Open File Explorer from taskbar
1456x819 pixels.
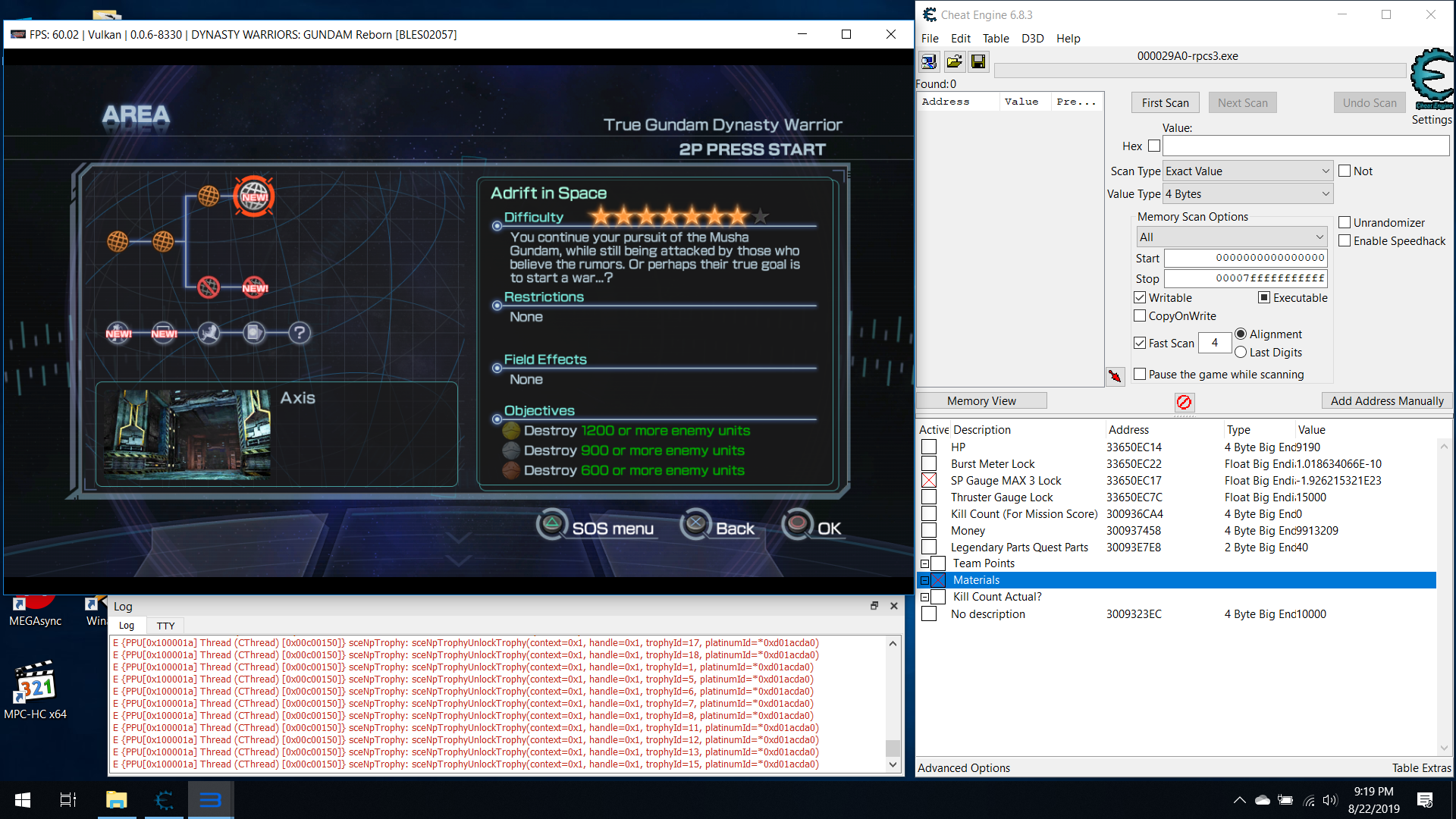[116, 800]
